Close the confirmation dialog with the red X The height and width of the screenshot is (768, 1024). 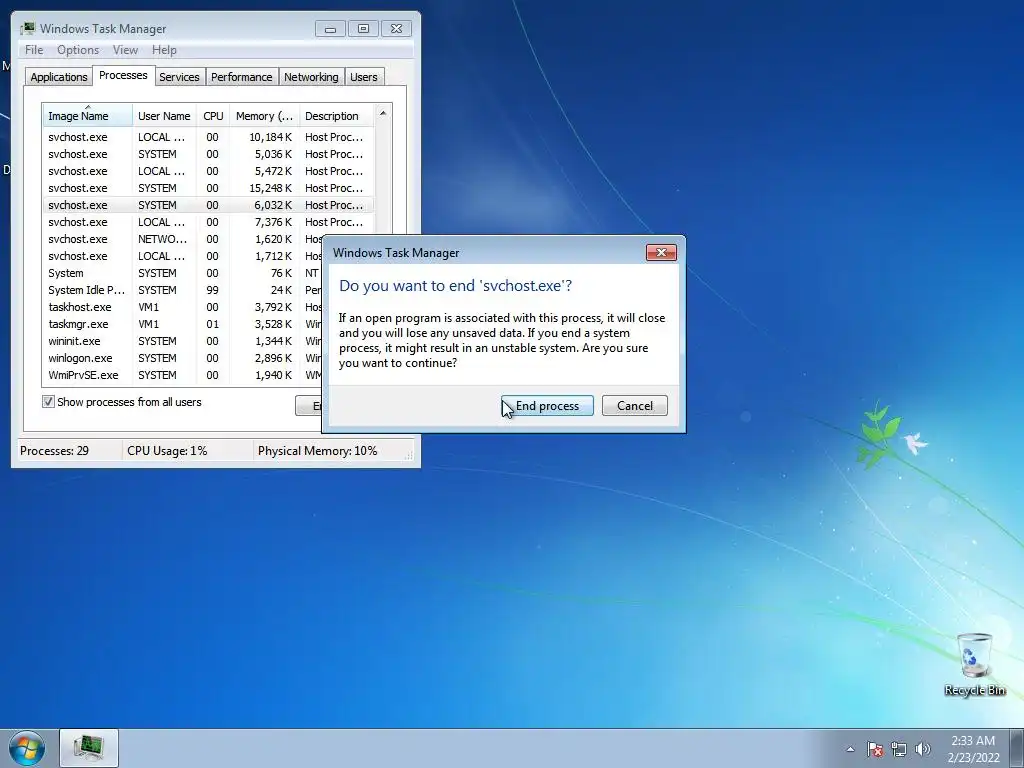click(661, 253)
